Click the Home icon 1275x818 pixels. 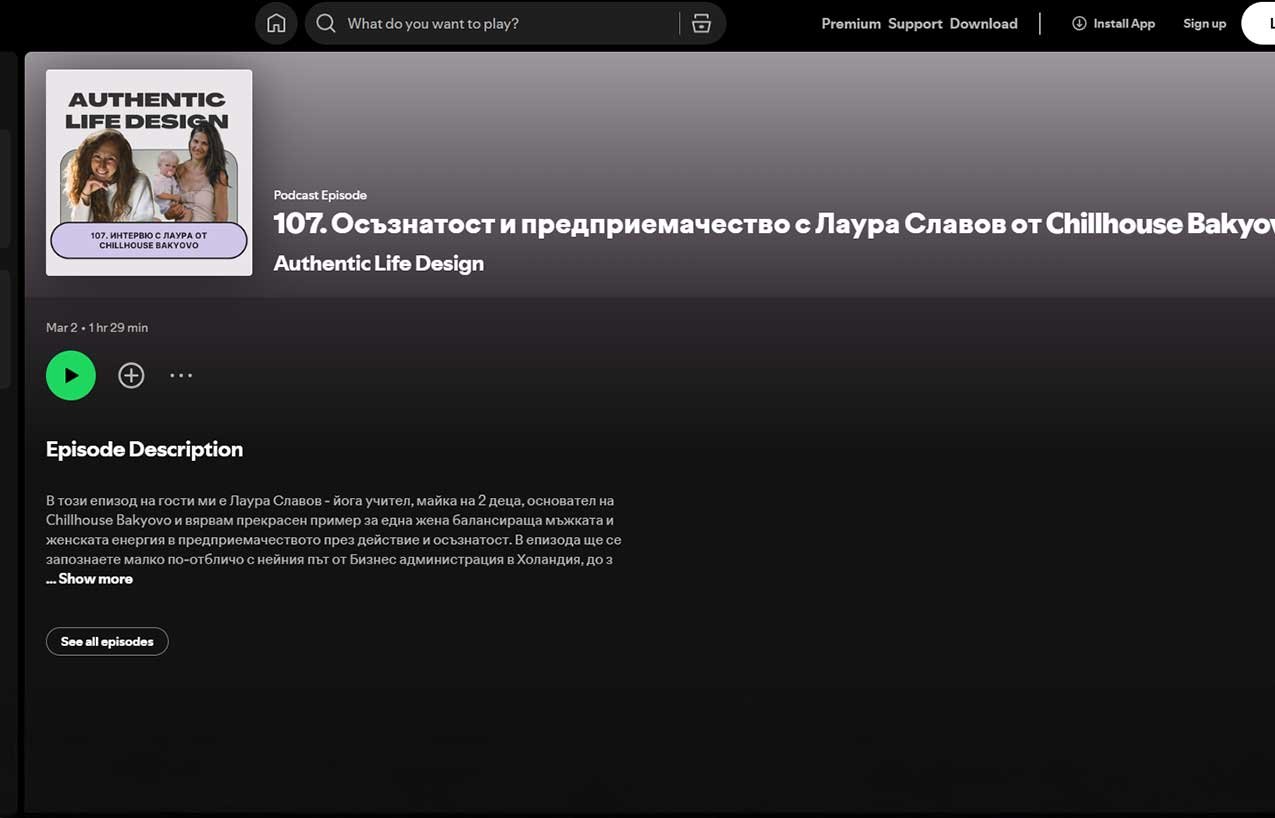pyautogui.click(x=276, y=22)
